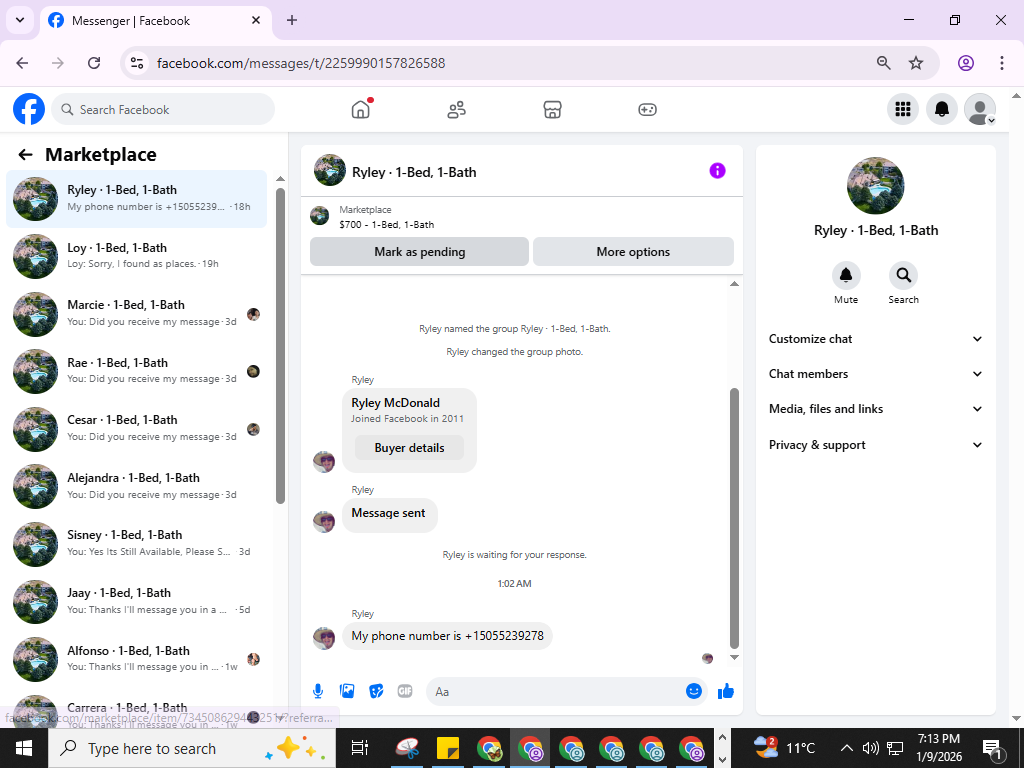Image resolution: width=1024 pixels, height=768 pixels.
Task: Choose a GIF icon
Action: [405, 691]
